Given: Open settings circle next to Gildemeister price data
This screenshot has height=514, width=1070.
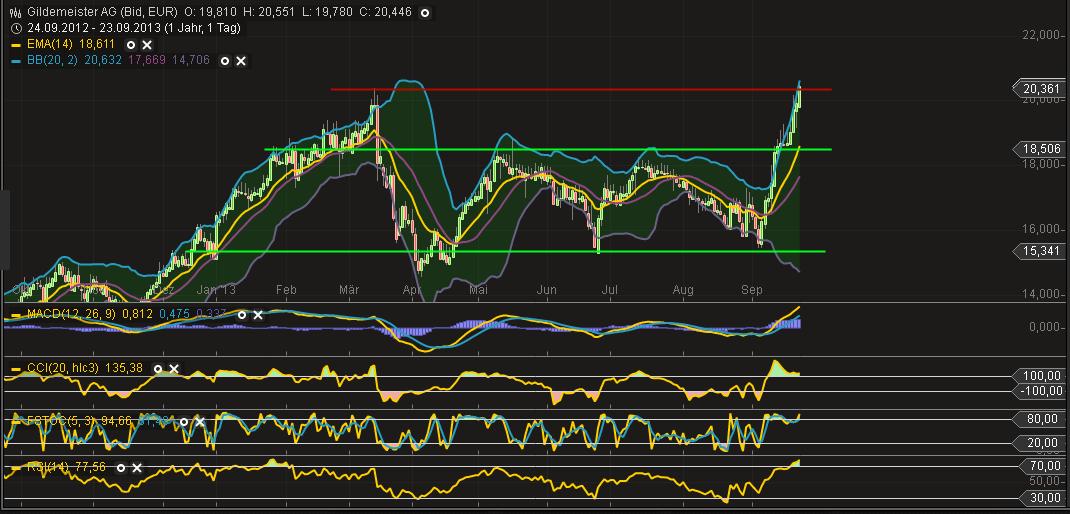Looking at the screenshot, I should click(x=425, y=13).
